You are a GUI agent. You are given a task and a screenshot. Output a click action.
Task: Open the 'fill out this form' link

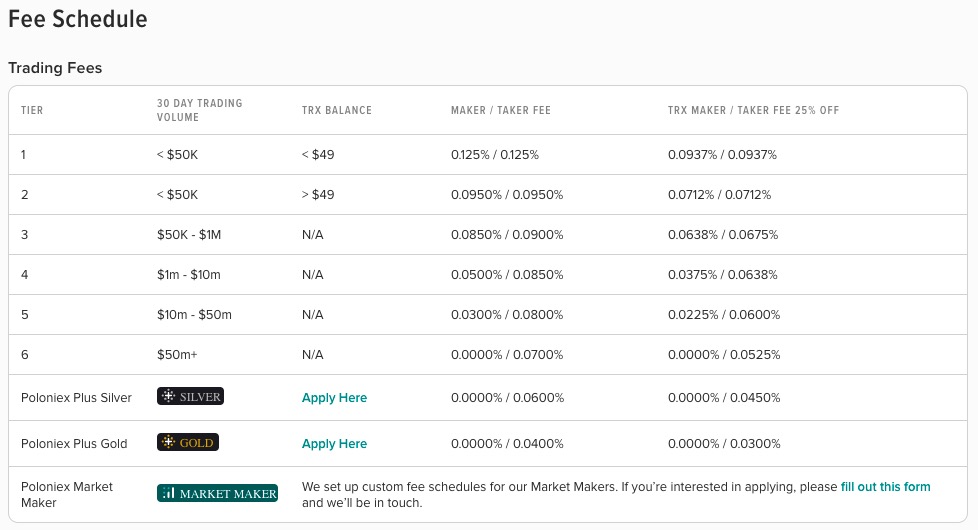coord(886,487)
